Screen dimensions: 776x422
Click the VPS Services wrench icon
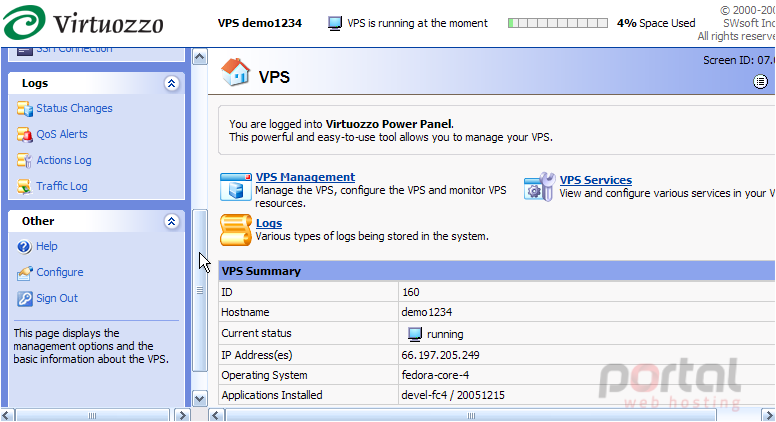coord(540,187)
